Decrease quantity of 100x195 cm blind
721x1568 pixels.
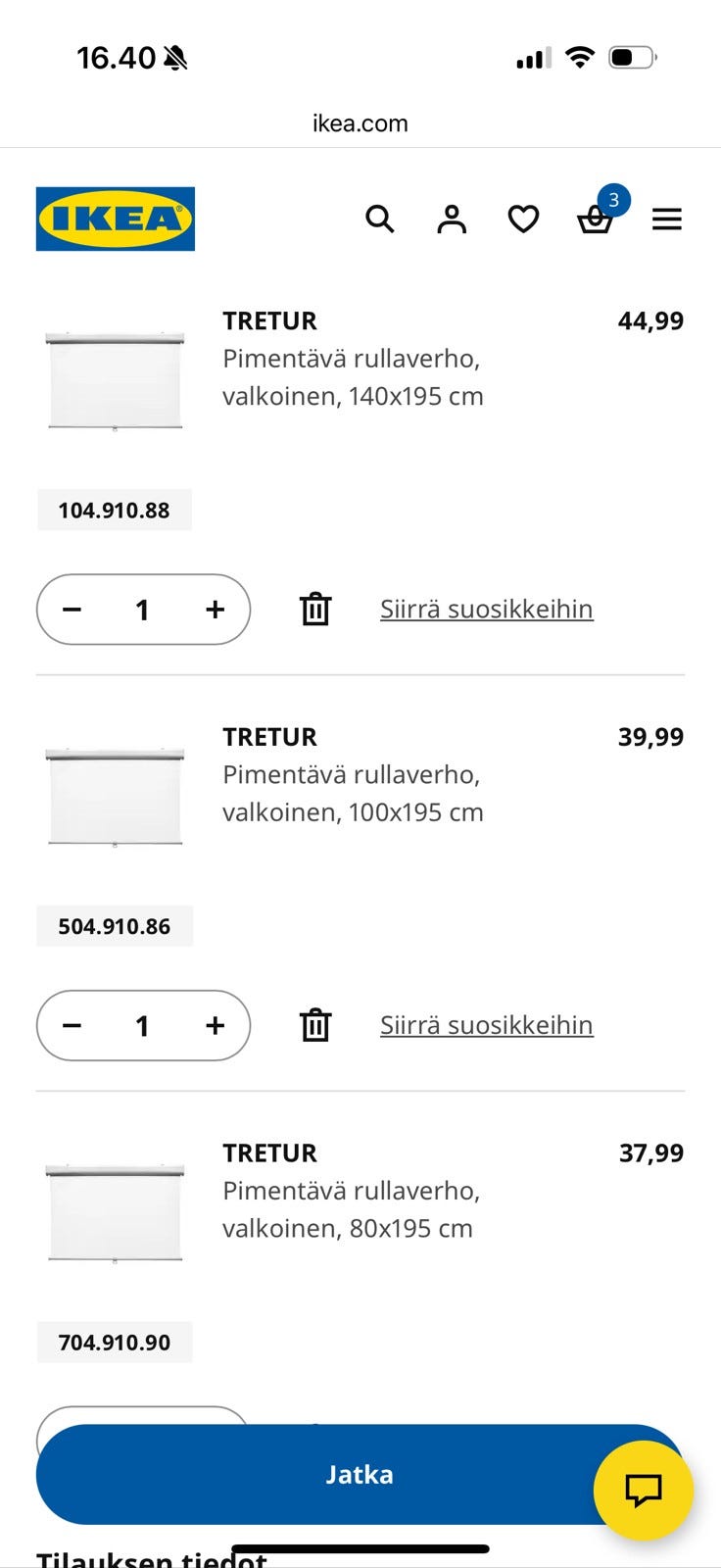click(x=72, y=1025)
